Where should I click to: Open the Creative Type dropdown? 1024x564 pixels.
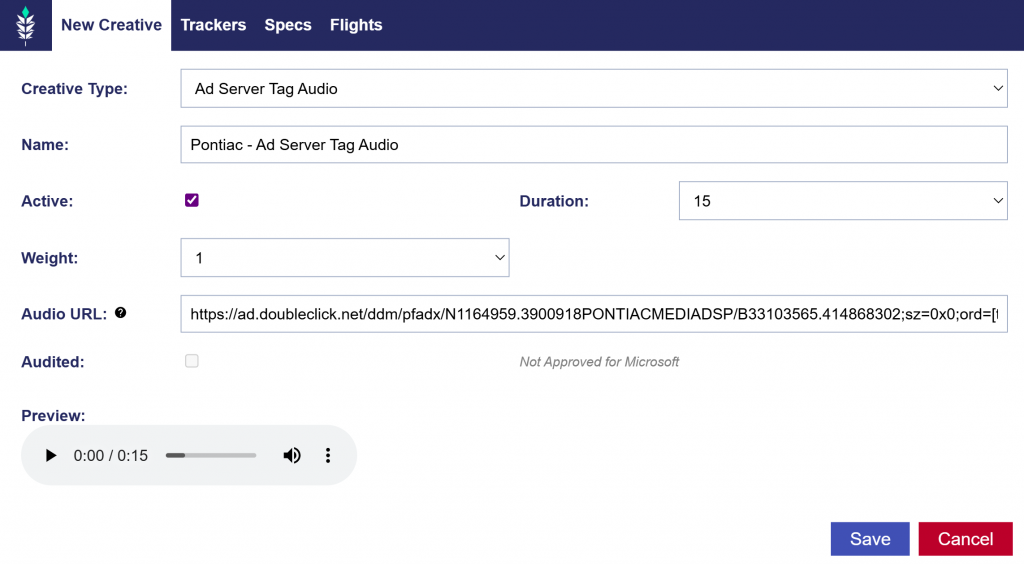[x=594, y=89]
